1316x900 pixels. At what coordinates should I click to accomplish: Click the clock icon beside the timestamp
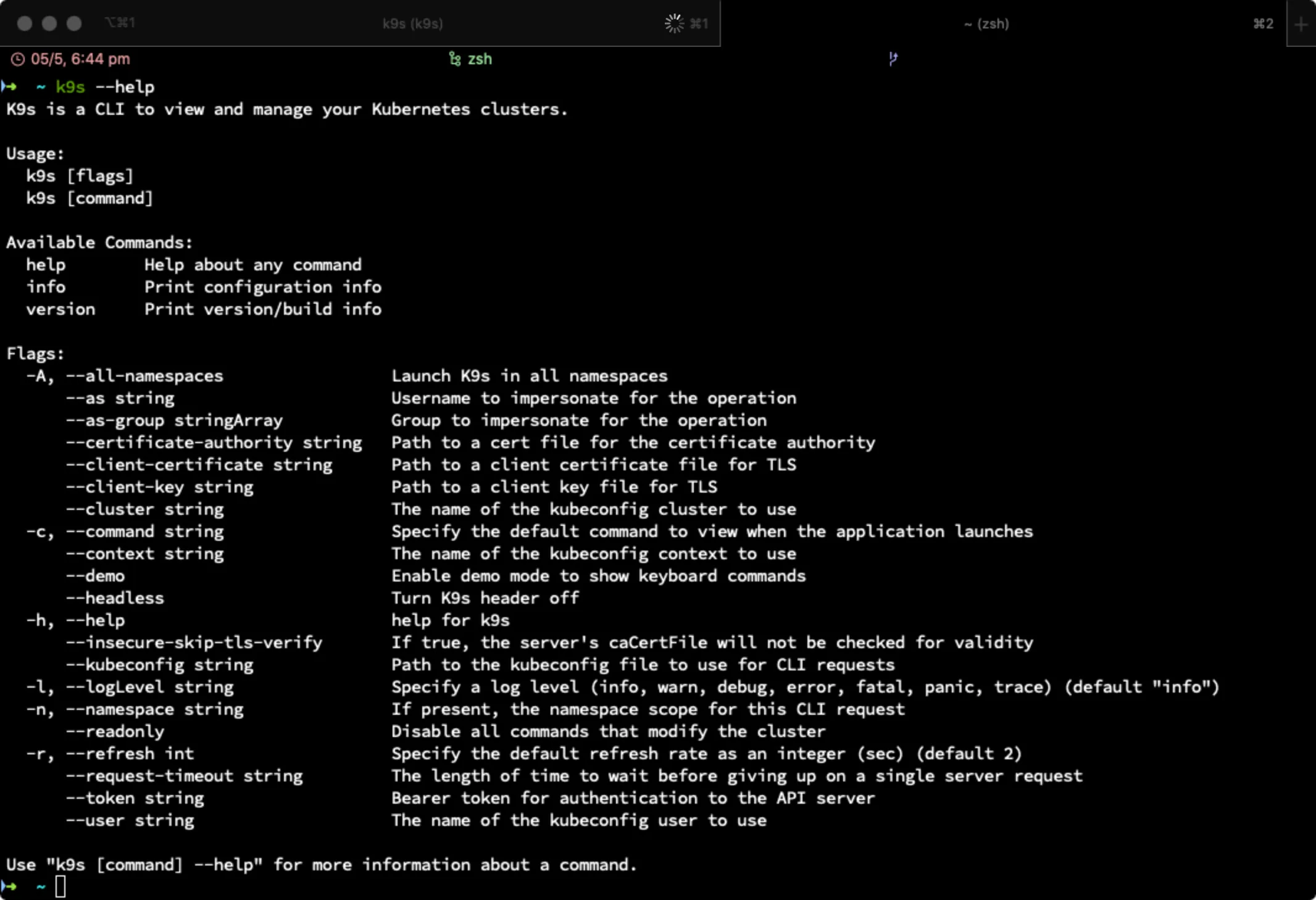(x=18, y=59)
